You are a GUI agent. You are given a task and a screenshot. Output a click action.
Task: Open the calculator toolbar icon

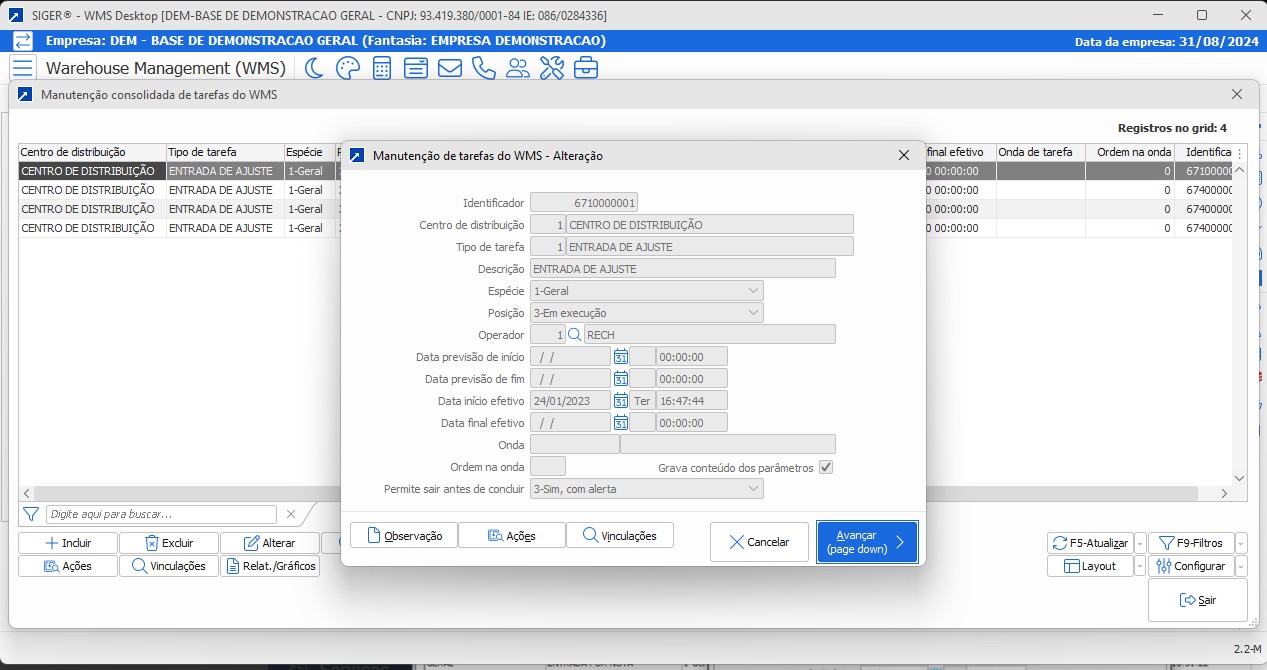click(381, 68)
